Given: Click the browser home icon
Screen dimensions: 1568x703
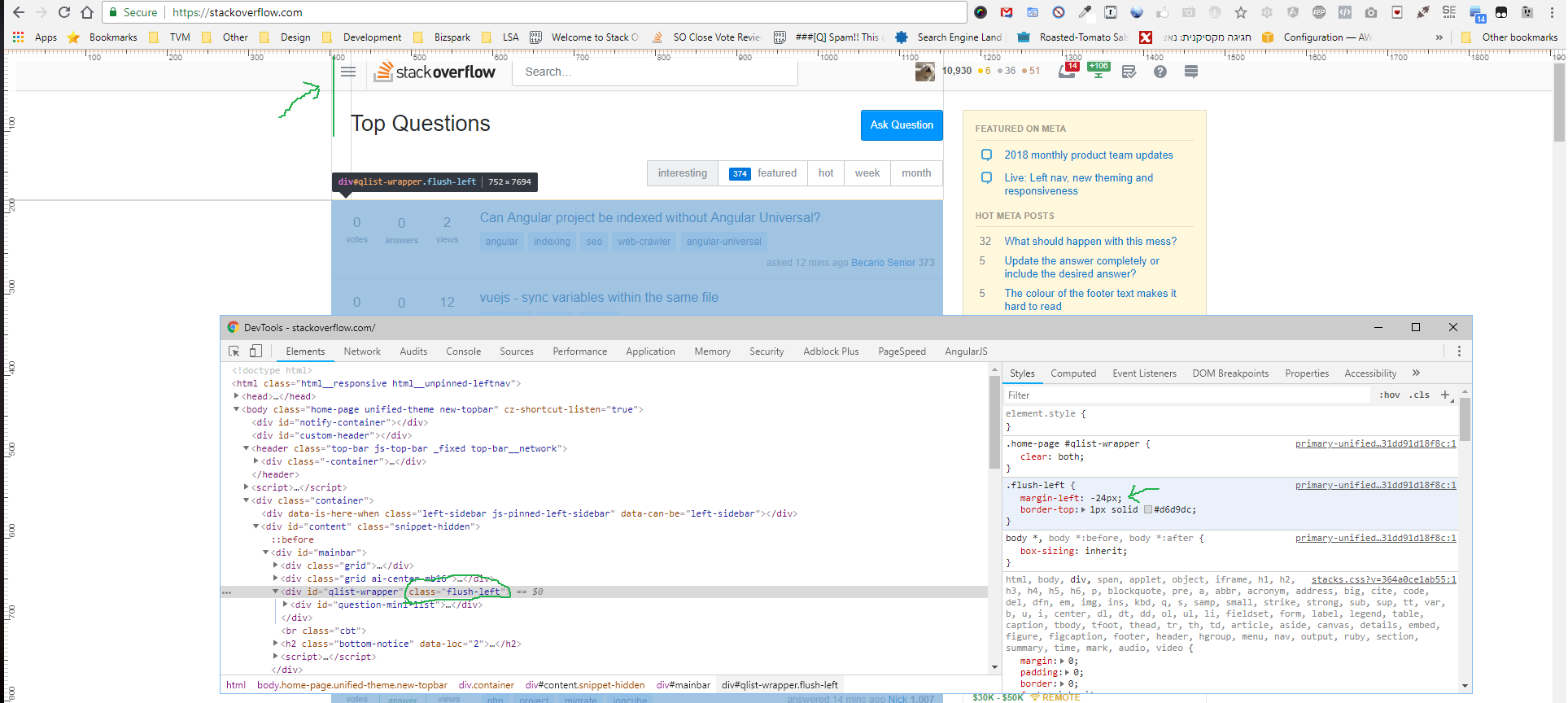Looking at the screenshot, I should (87, 12).
